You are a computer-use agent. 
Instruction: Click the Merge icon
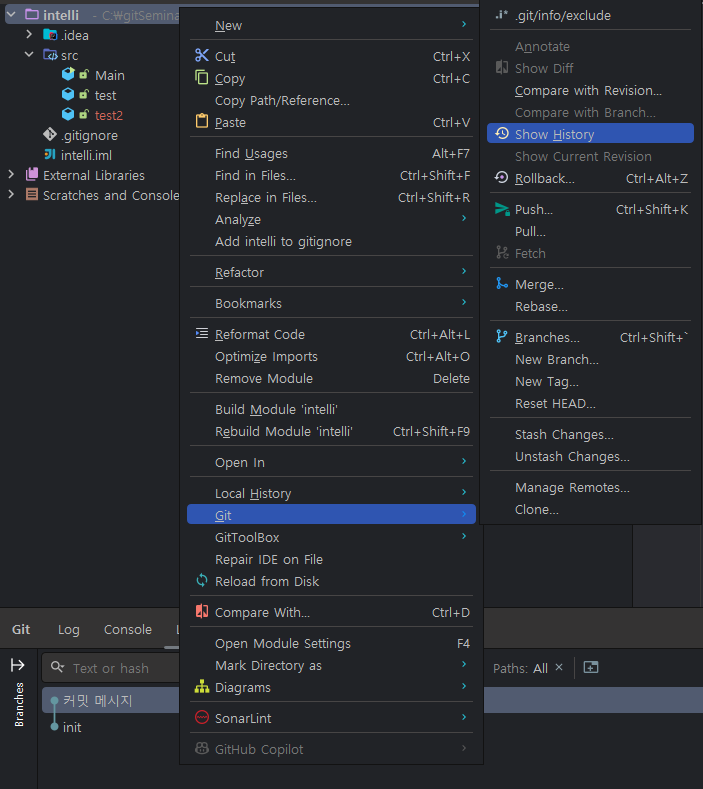click(502, 284)
